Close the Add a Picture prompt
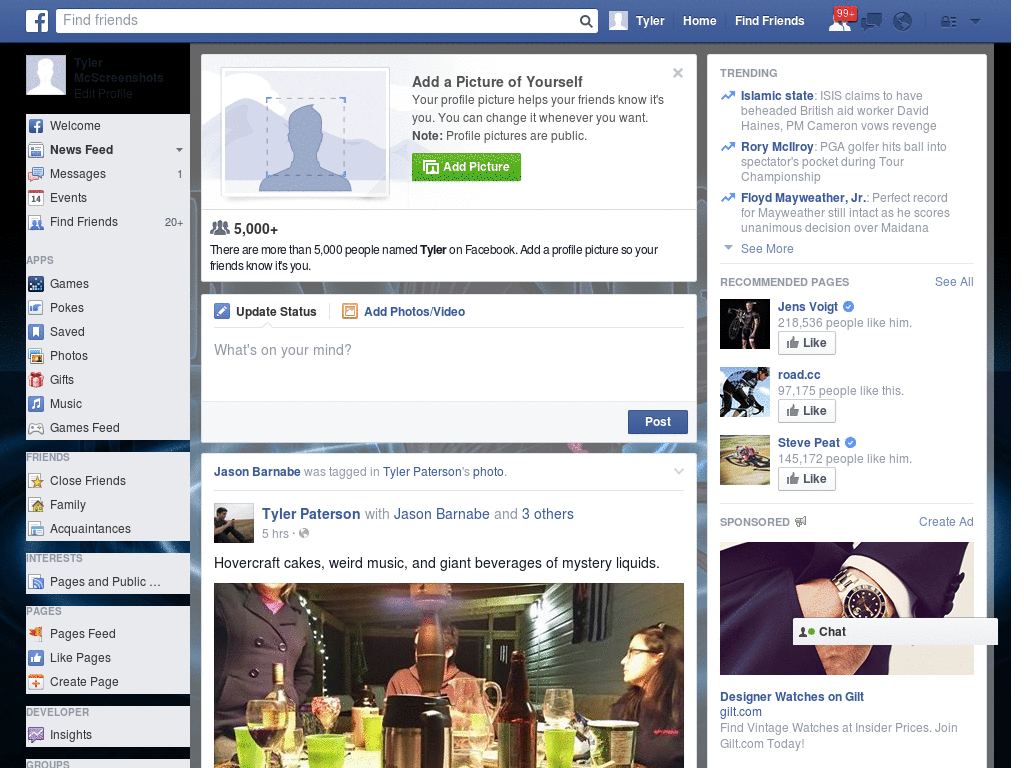The height and width of the screenshot is (768, 1024). [678, 73]
